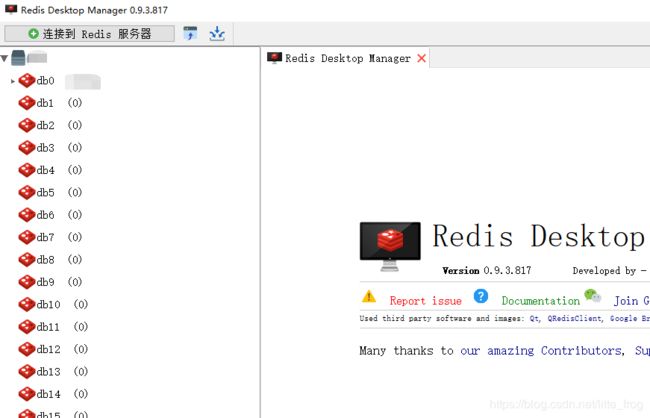650x418 pixels.
Task: Select the db14 database icon
Action: (27, 394)
